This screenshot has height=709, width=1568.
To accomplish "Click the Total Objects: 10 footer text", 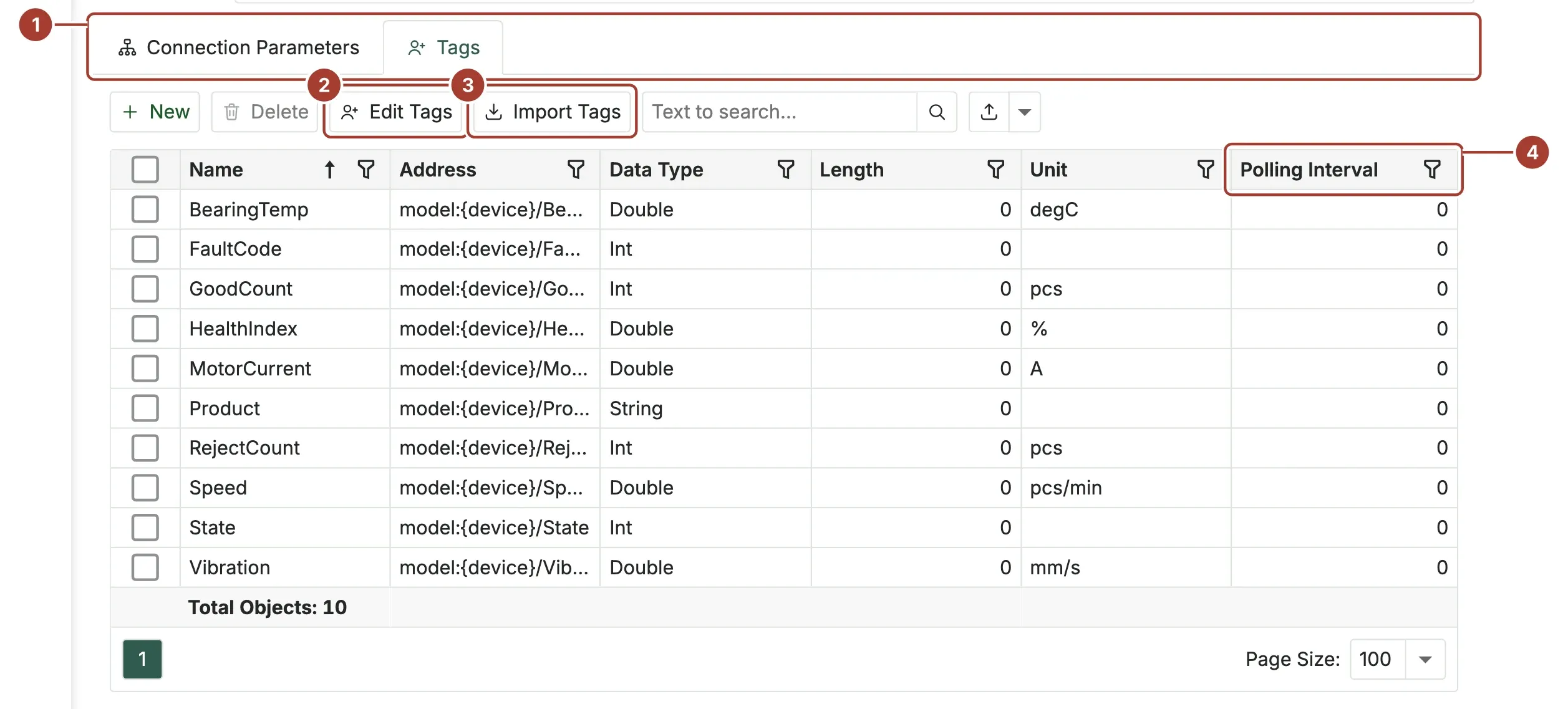I will 267,607.
